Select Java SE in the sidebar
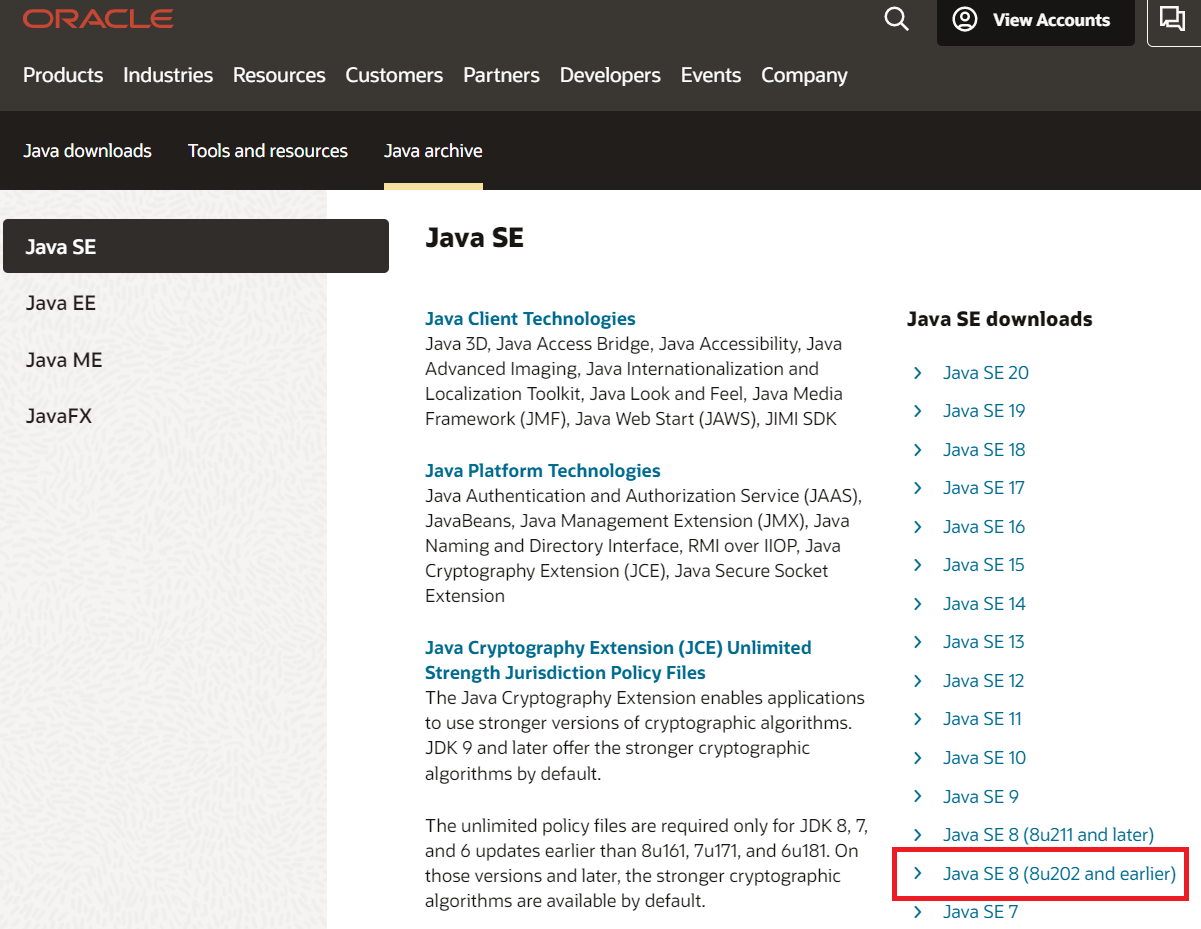Viewport: 1201px width, 929px height. click(x=196, y=246)
